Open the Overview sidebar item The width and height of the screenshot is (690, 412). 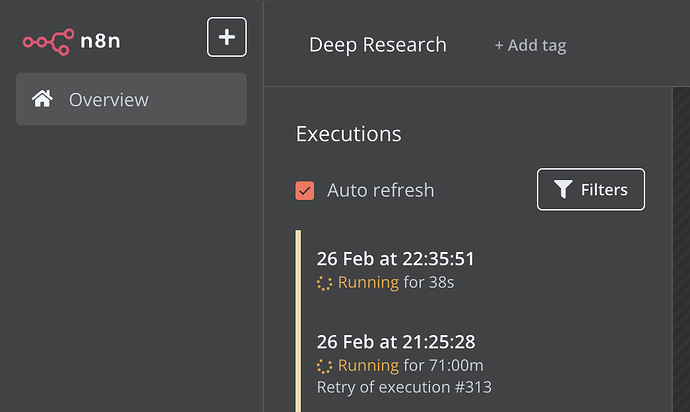131,99
